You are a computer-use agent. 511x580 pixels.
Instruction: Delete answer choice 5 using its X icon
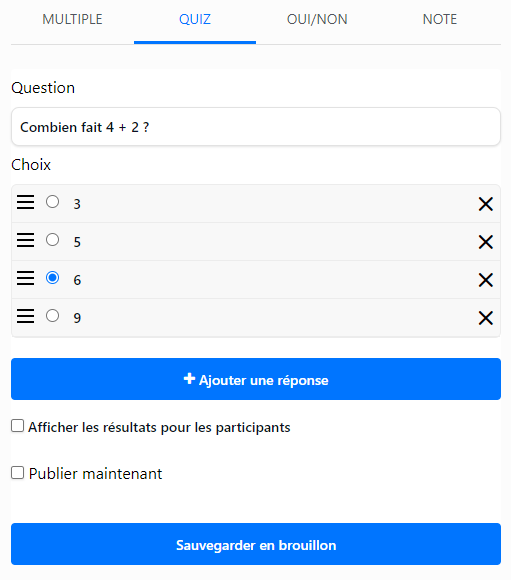click(x=485, y=242)
